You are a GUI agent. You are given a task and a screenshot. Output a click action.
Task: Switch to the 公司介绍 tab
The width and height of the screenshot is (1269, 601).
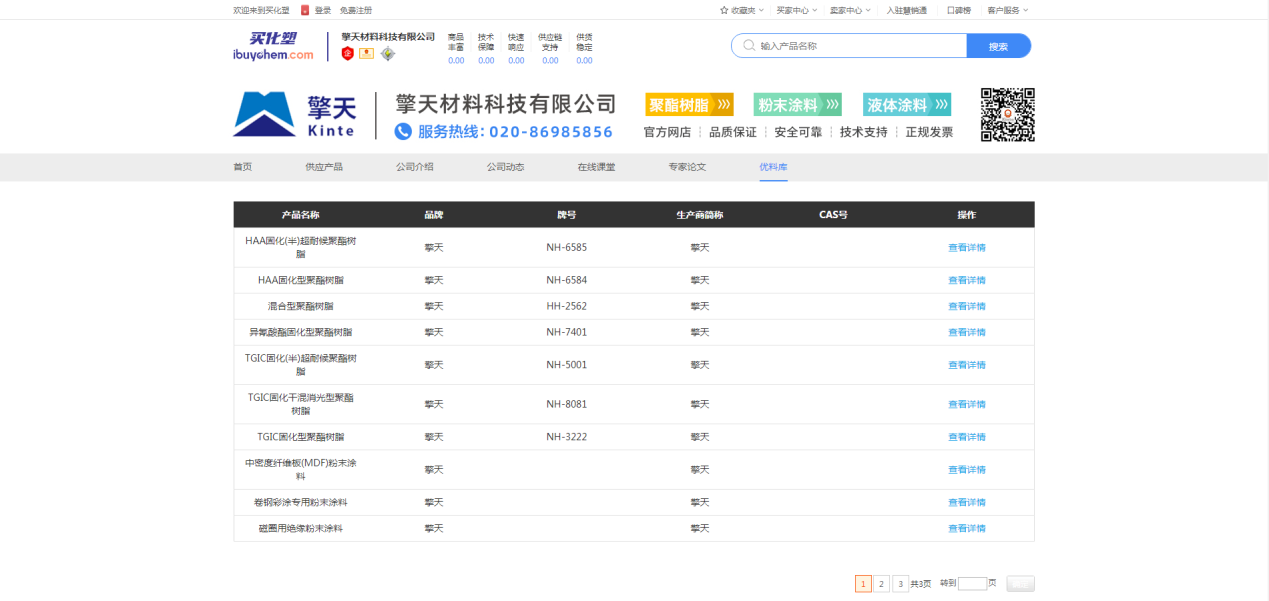click(x=415, y=167)
